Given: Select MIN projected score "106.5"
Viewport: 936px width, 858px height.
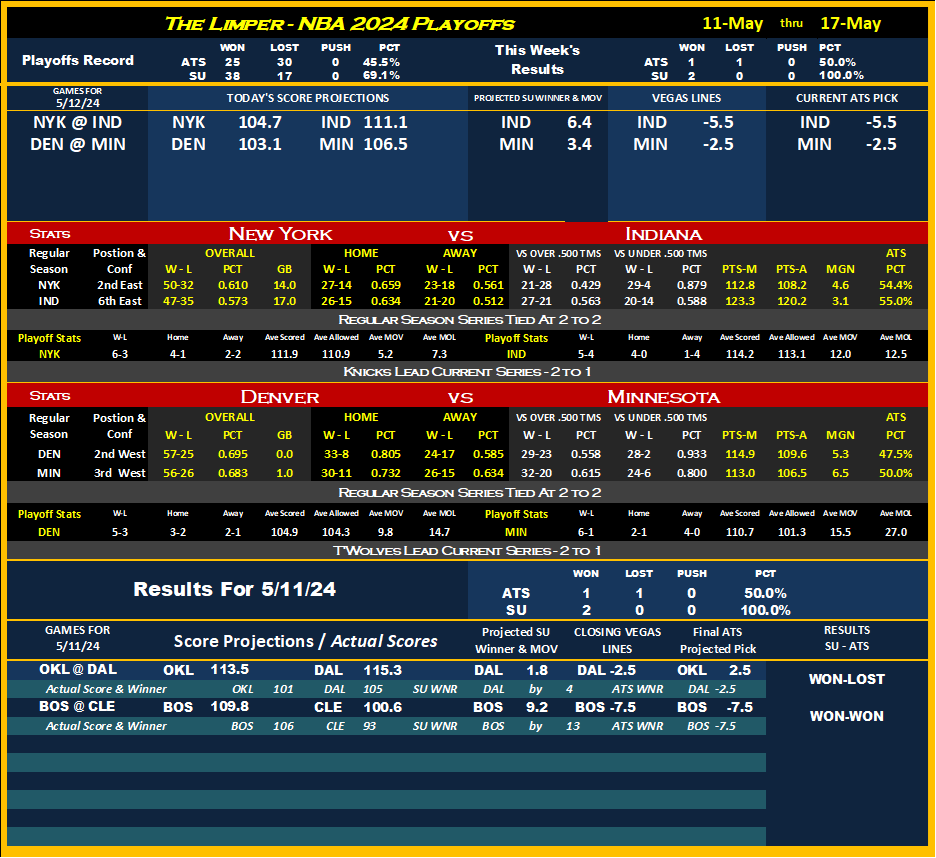Looking at the screenshot, I should coord(386,144).
